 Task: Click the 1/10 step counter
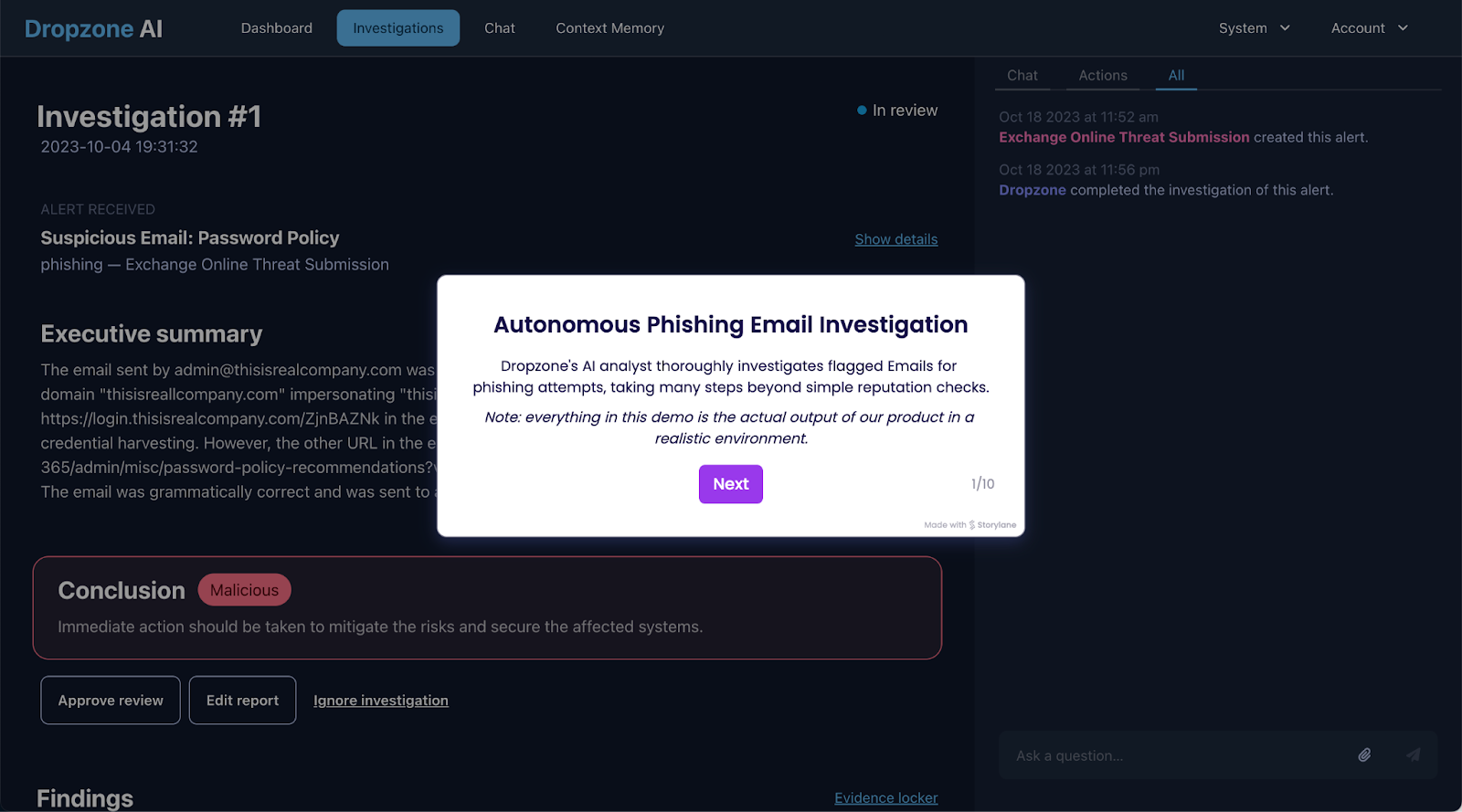click(982, 484)
